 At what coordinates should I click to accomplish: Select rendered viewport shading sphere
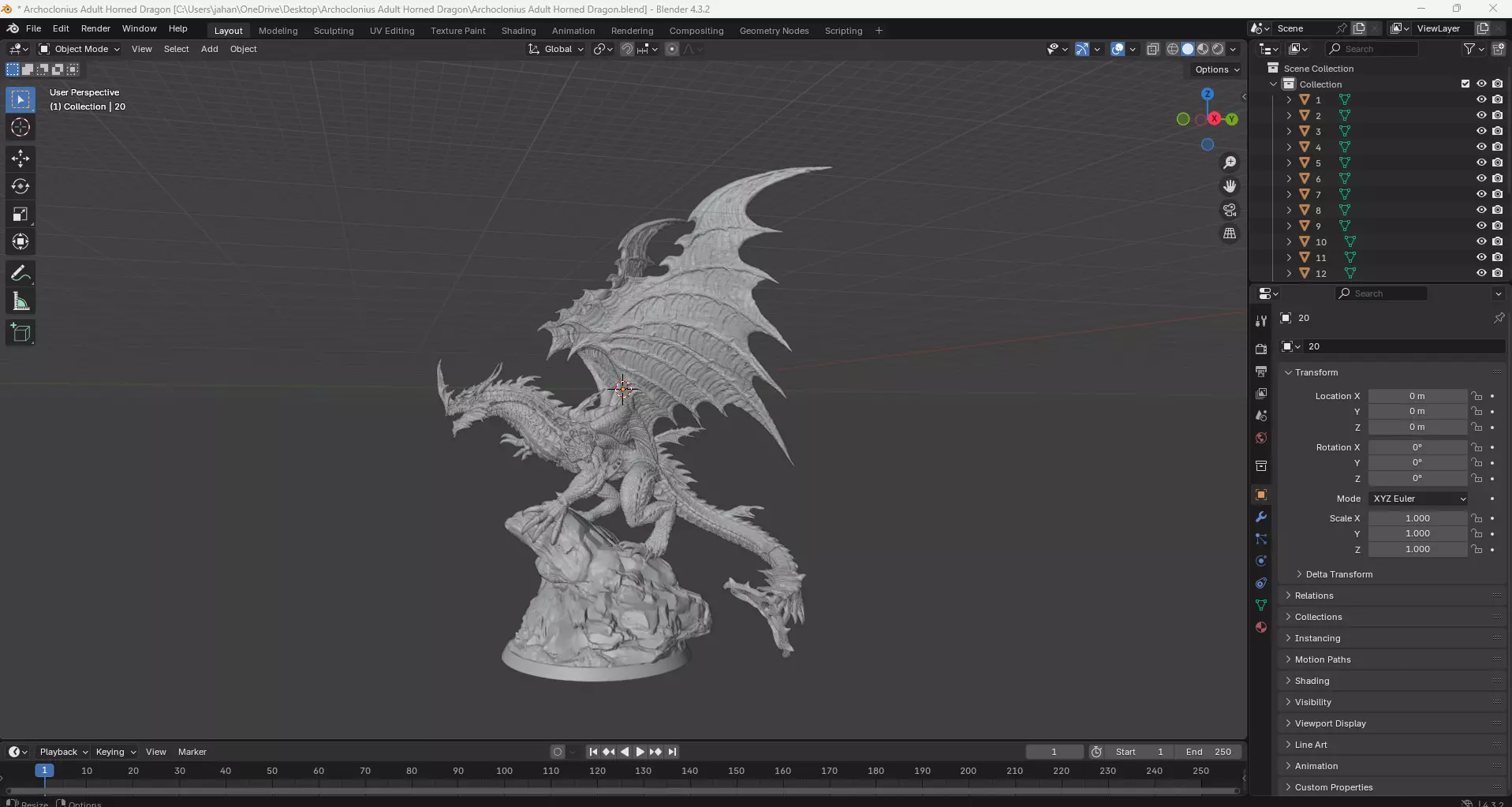click(1218, 49)
